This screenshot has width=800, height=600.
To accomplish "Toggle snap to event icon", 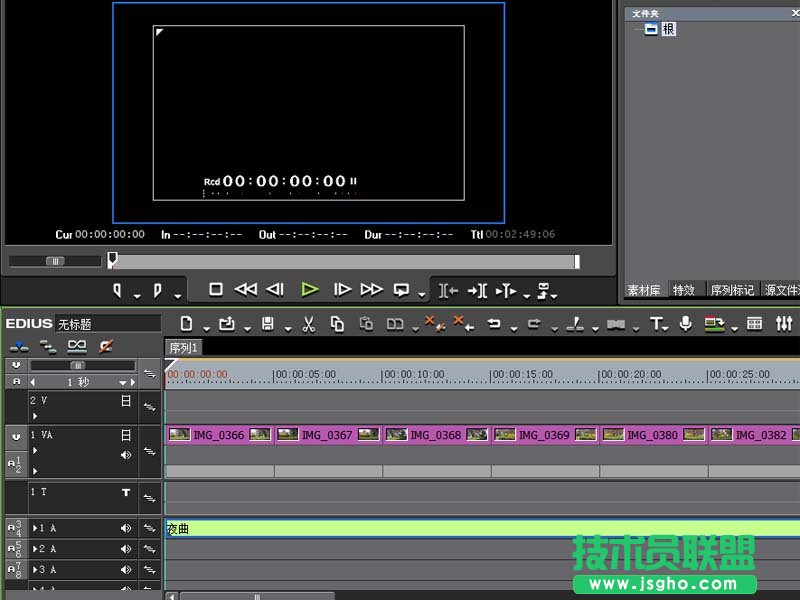I will (x=106, y=347).
